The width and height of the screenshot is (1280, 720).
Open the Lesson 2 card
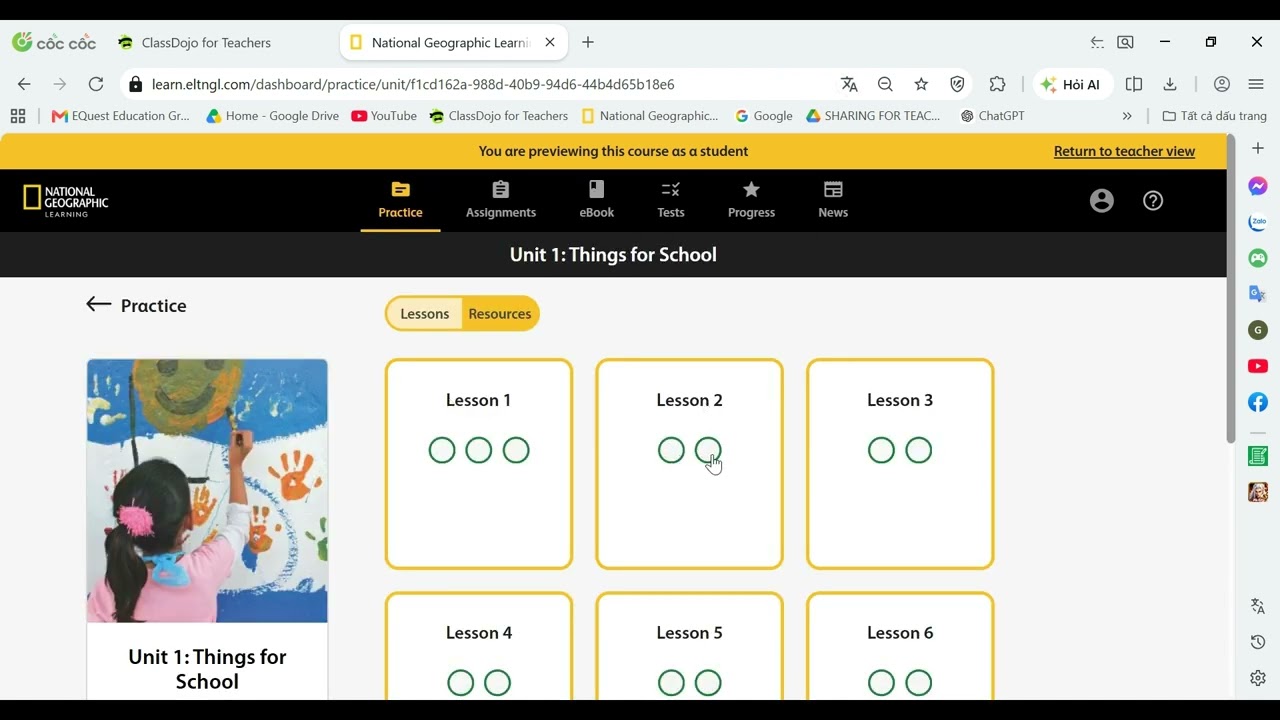[689, 464]
